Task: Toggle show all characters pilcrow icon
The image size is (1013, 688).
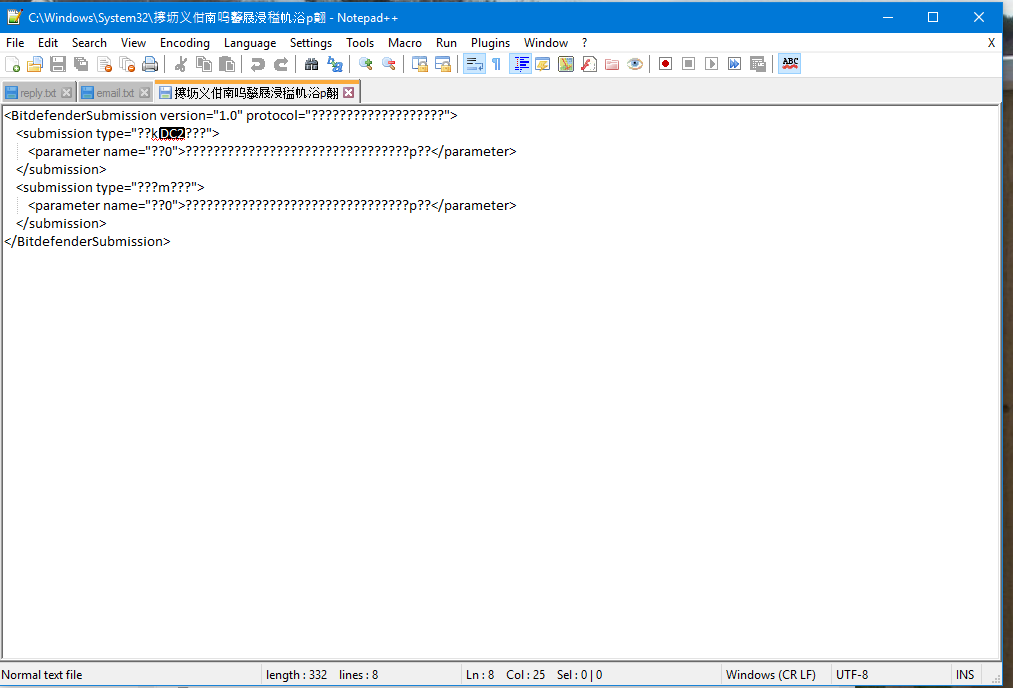Action: coord(497,64)
